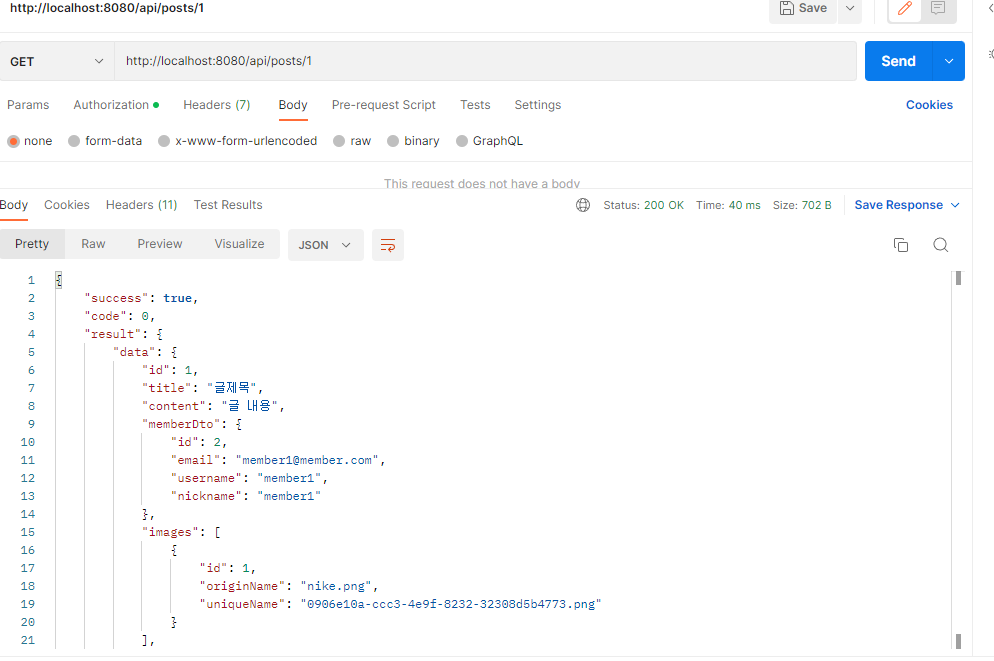Switch to Pretty view
This screenshot has height=661, width=994.
tap(32, 244)
